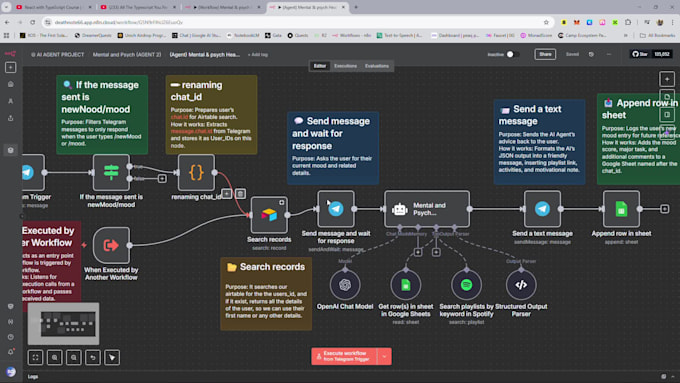Click the GitHub Star button
The height and width of the screenshot is (383, 680).
[640, 54]
